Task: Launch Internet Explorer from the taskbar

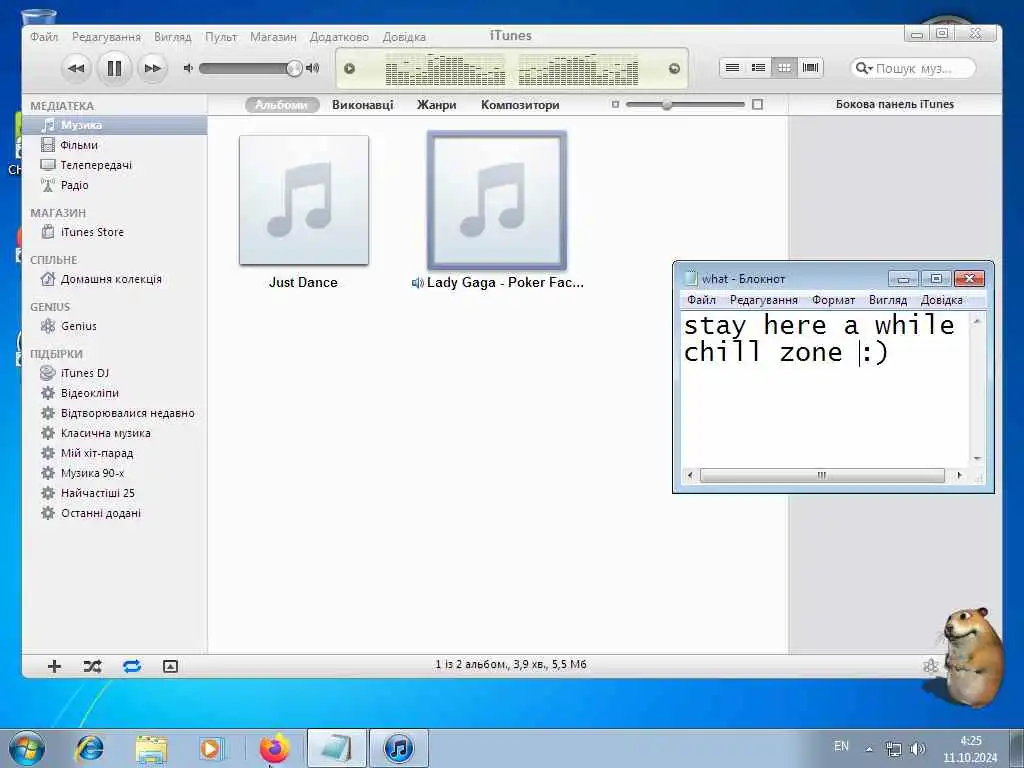Action: (x=89, y=748)
